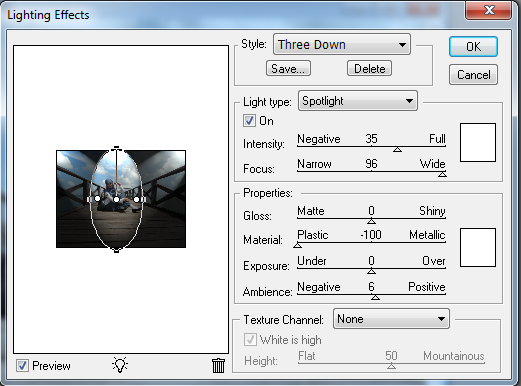Click the Focus slider thumb
The image size is (521, 386).
pyautogui.click(x=442, y=174)
